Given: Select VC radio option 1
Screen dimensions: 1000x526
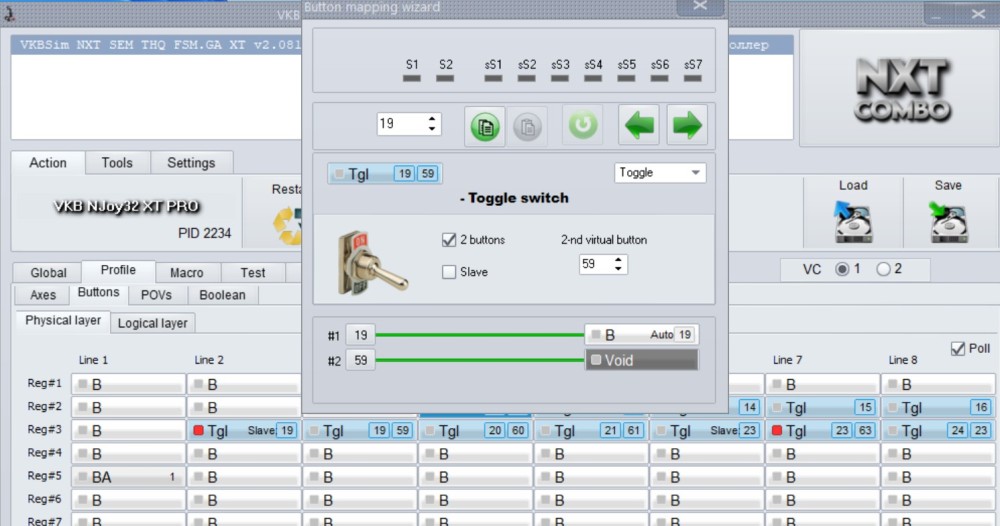Looking at the screenshot, I should pos(842,269).
